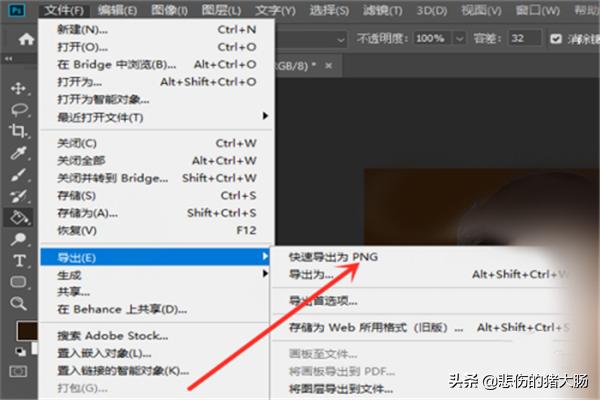Open the 图像(I) menu
600x400 pixels.
point(170,10)
